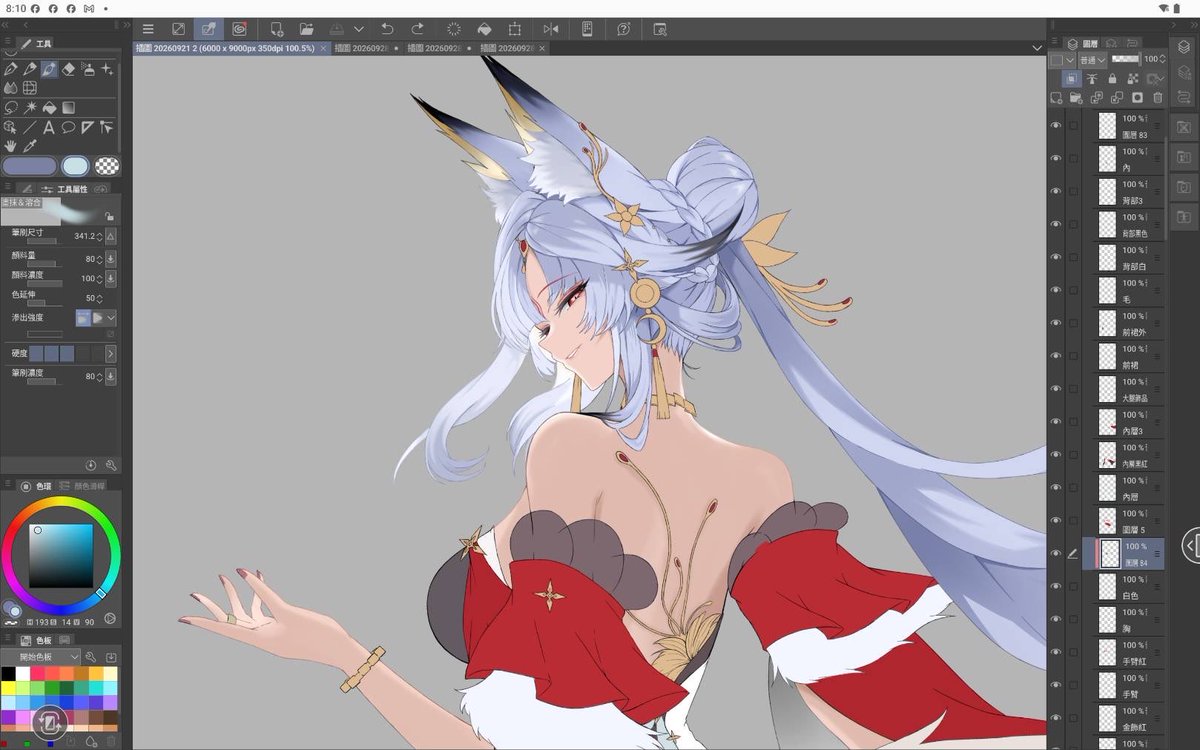Create a new layer folder

1075,98
